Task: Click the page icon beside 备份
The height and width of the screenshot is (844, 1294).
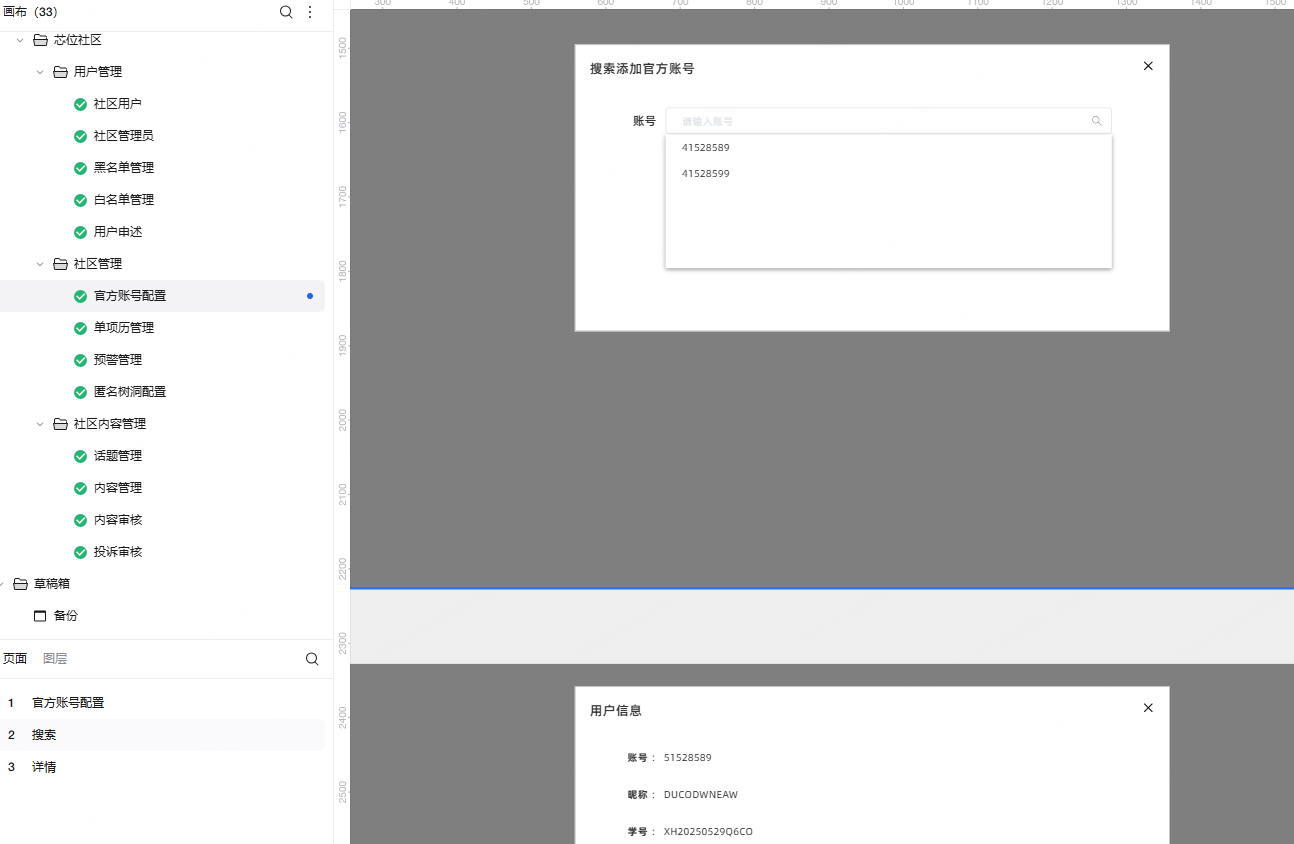Action: [x=40, y=616]
